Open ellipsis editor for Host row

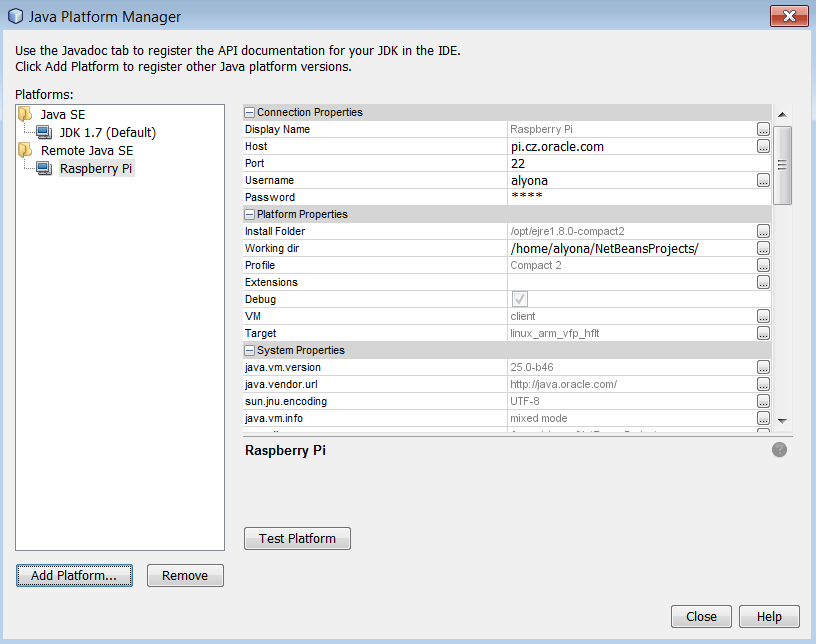[x=763, y=147]
